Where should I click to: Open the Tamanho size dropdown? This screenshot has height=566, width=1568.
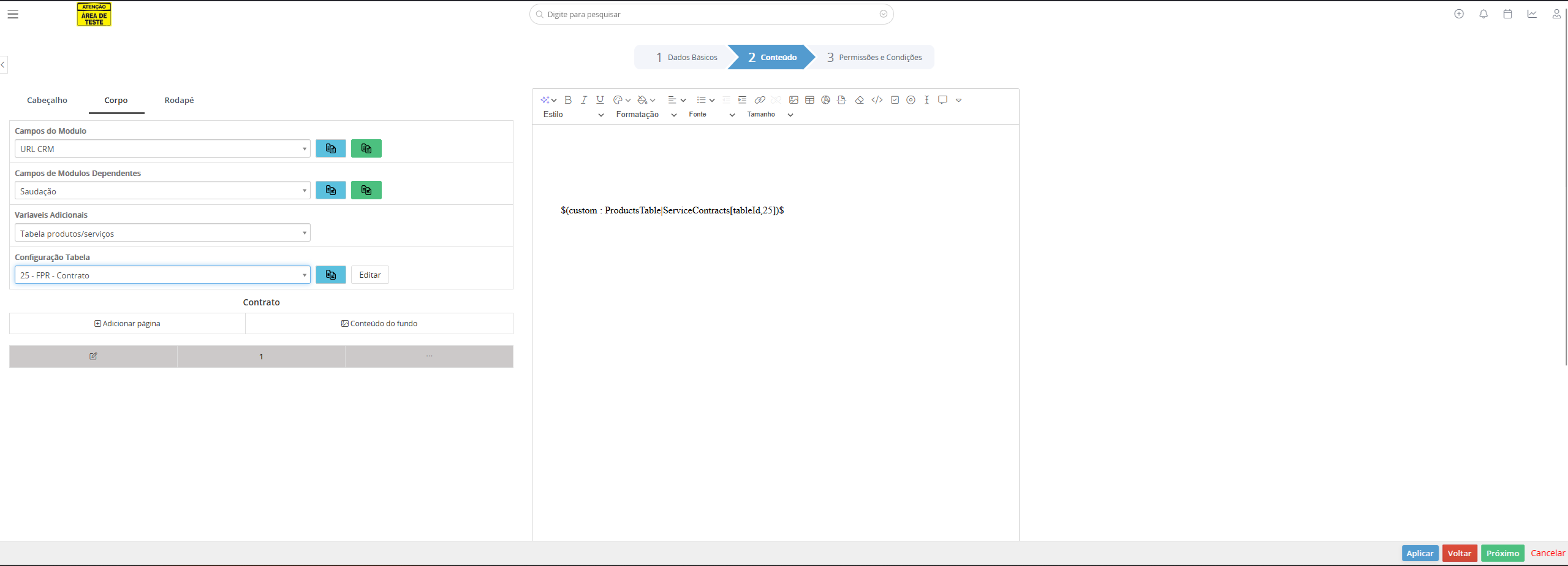[770, 115]
